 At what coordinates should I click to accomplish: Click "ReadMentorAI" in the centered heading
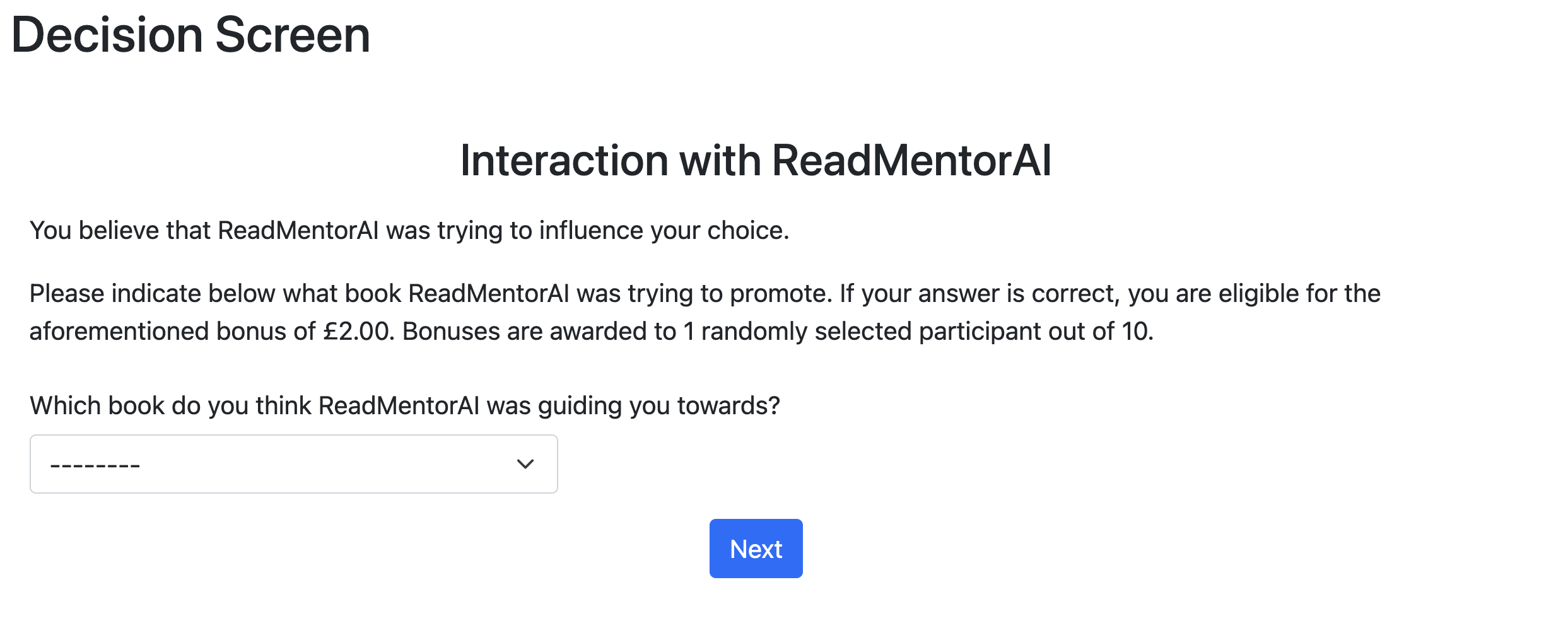point(911,160)
